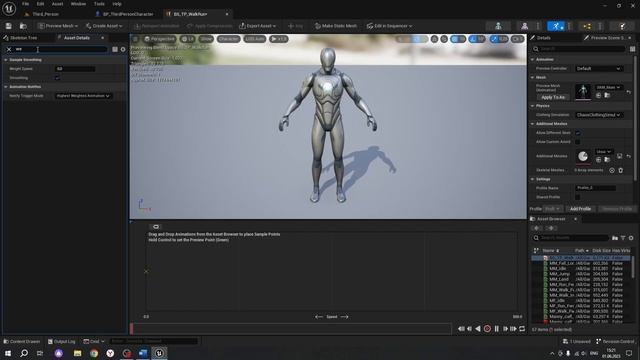This screenshot has width=640, height=360.
Task: Open the Create Asset dropdown
Action: coord(104,26)
